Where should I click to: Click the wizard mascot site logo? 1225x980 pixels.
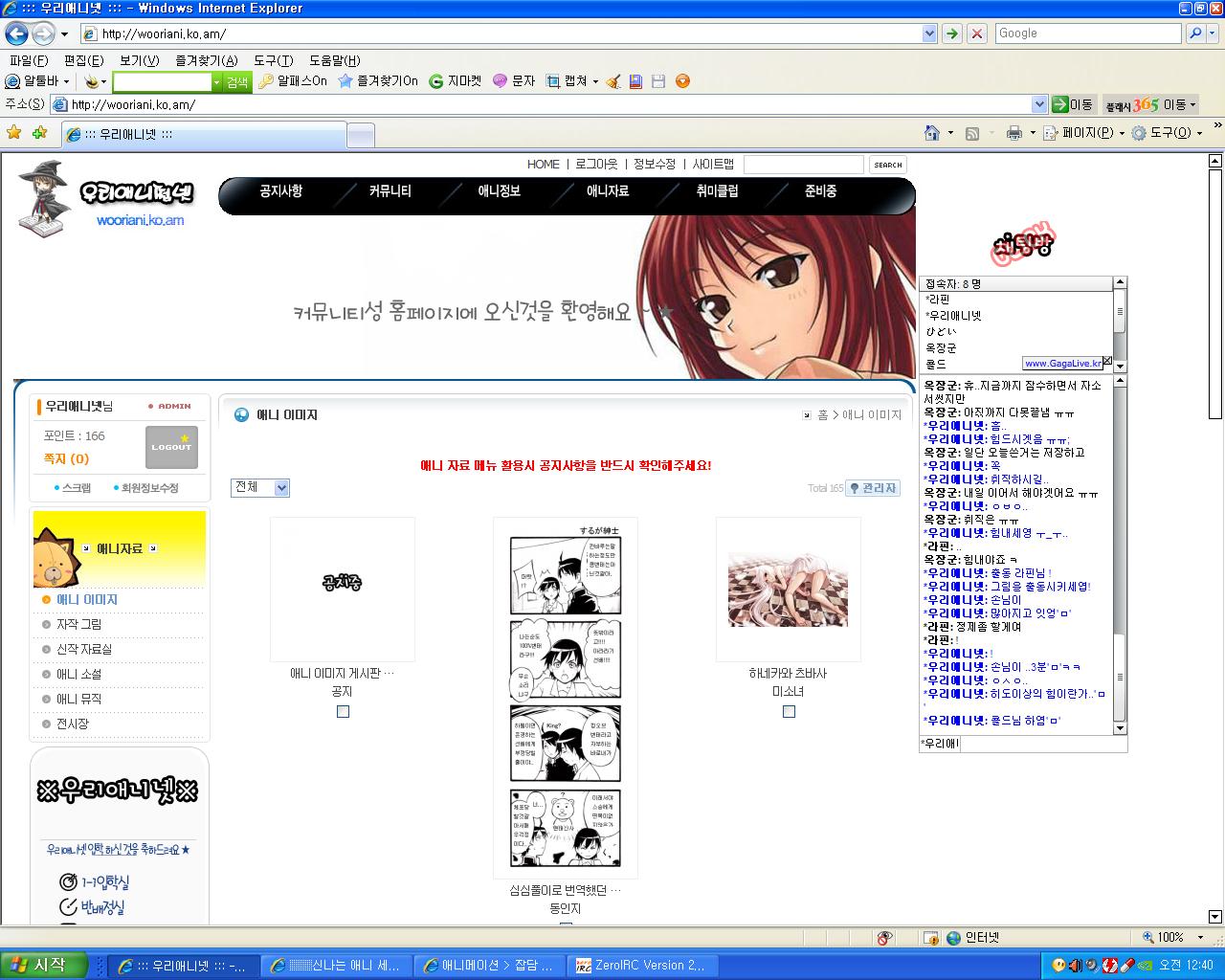click(44, 199)
